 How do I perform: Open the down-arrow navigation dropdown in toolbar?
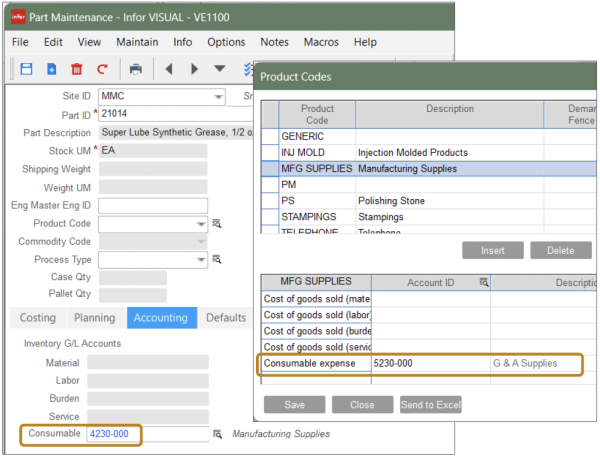click(220, 69)
